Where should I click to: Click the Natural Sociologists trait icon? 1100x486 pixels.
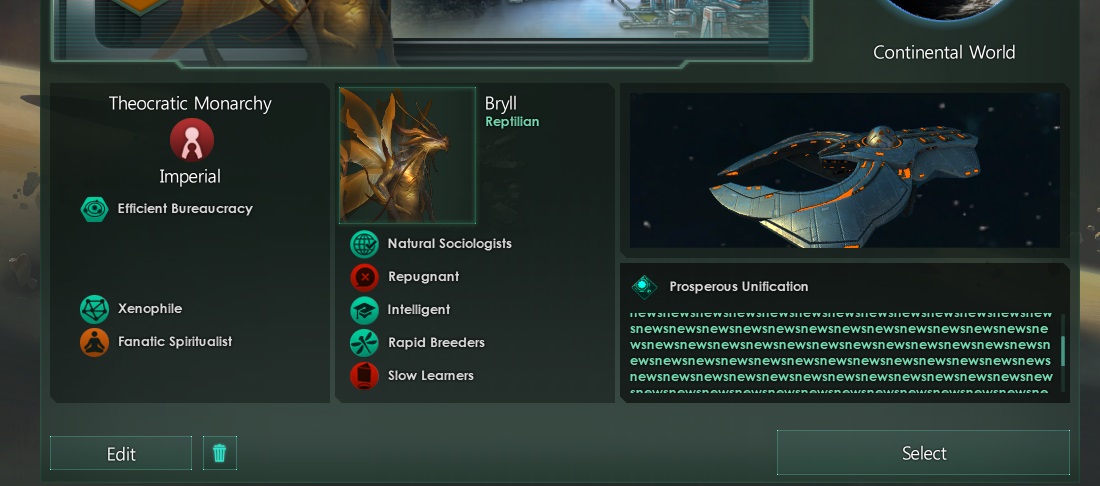click(364, 244)
